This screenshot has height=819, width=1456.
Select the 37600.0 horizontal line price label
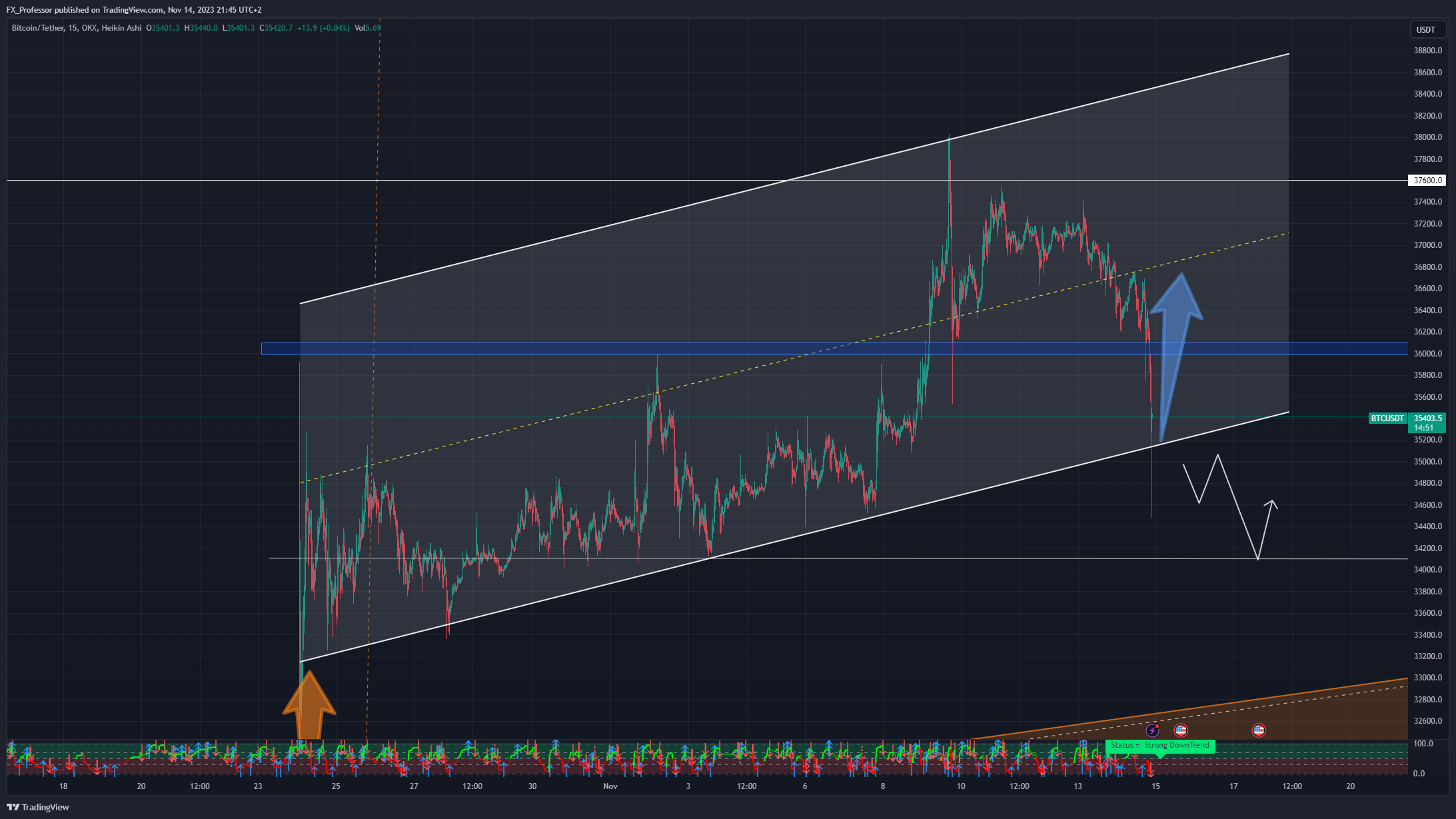[1427, 181]
